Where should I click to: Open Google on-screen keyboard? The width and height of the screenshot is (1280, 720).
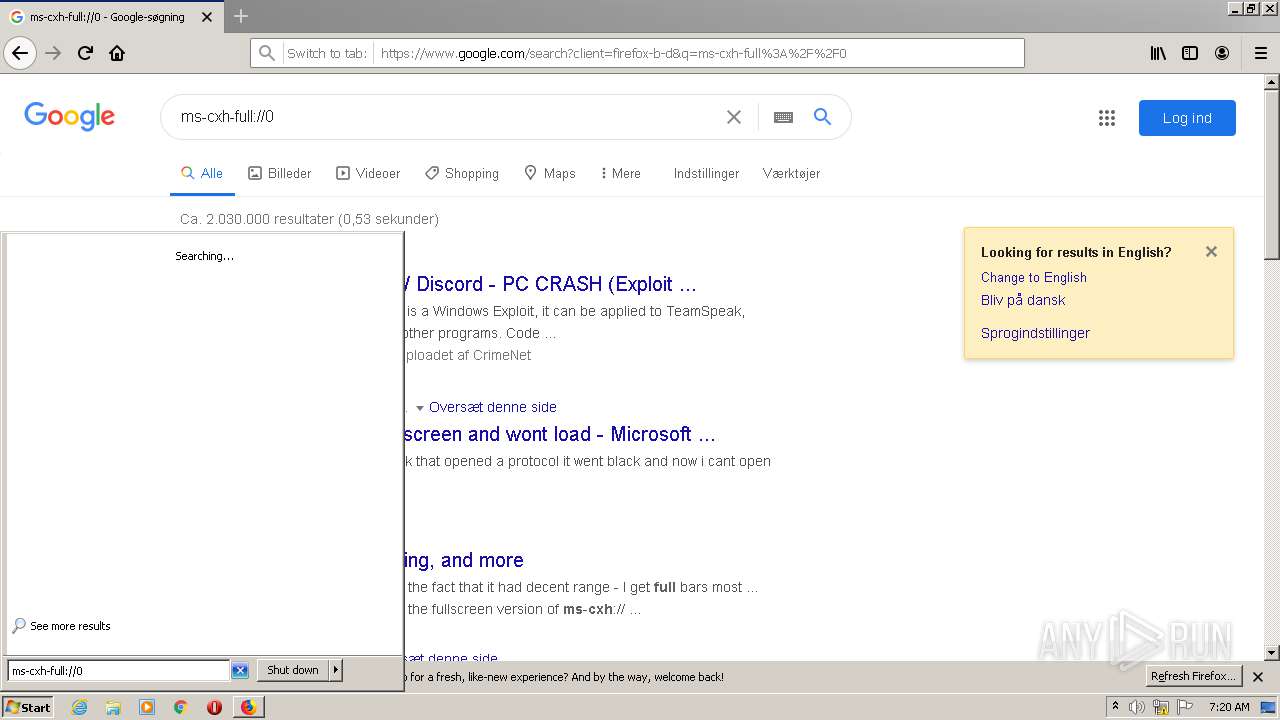[x=783, y=117]
